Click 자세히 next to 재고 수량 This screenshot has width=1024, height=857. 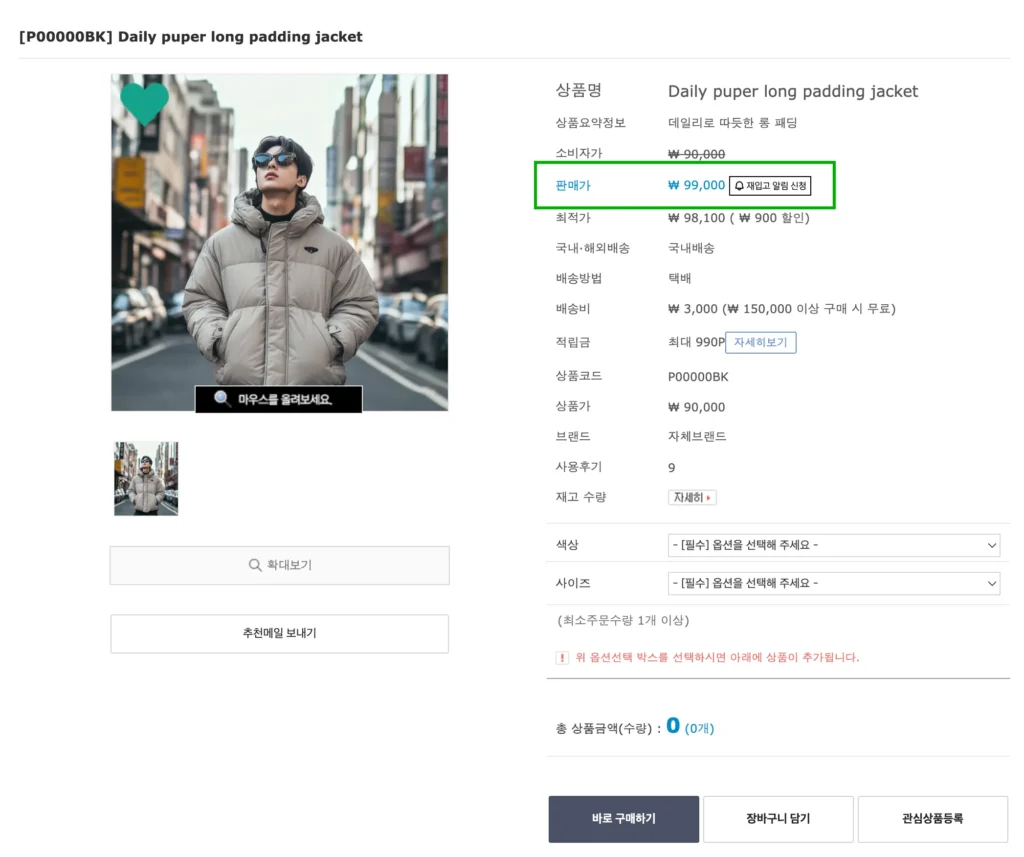coord(690,497)
